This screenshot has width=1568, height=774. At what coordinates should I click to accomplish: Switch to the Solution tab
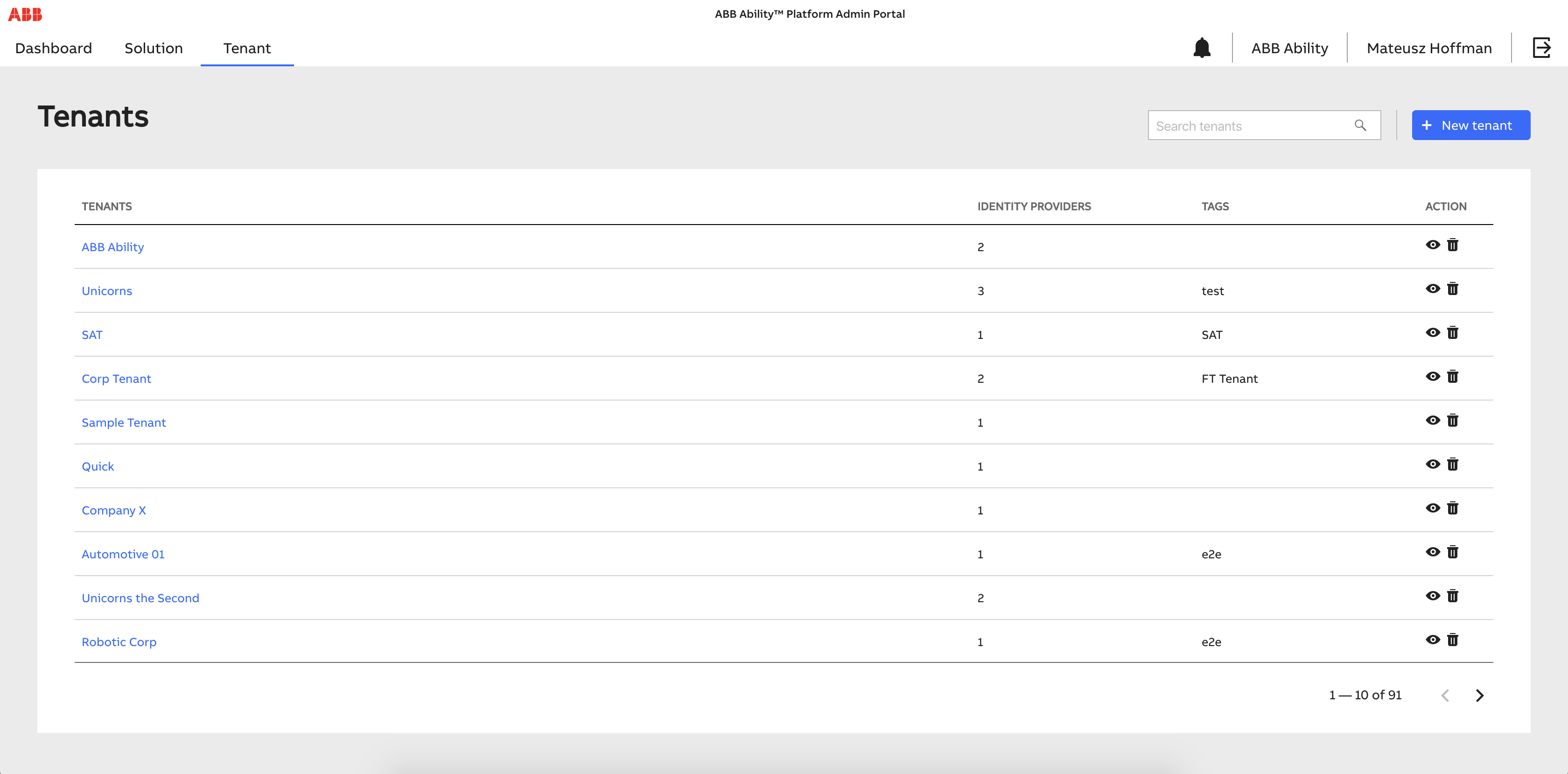click(154, 48)
